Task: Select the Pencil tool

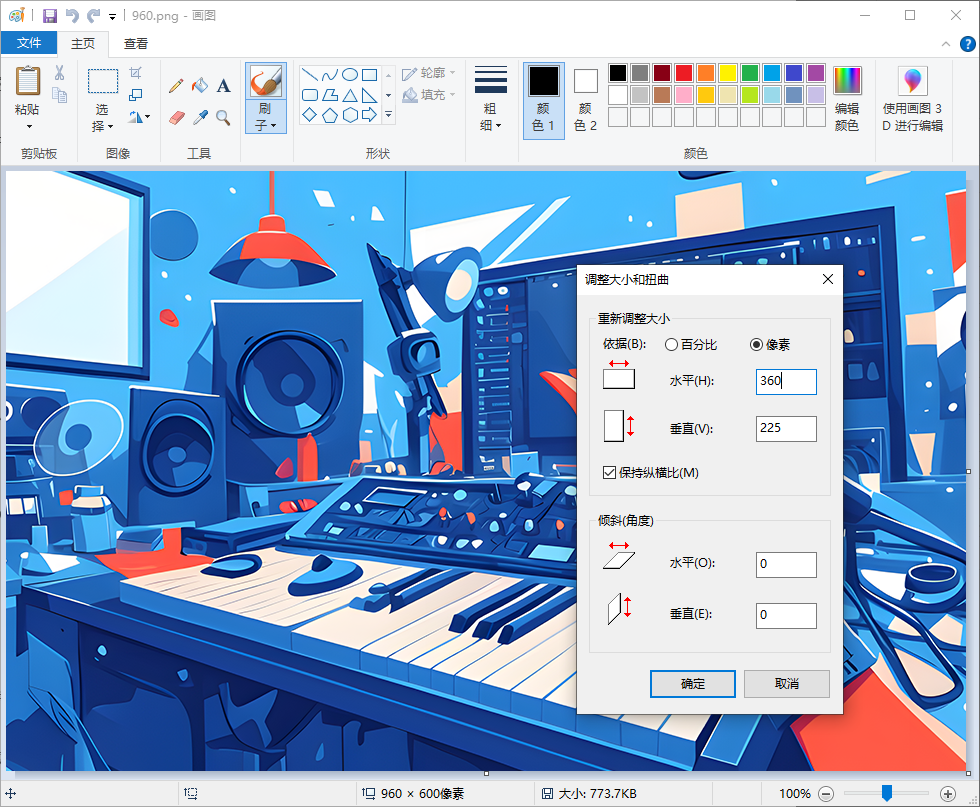Action: [176, 86]
